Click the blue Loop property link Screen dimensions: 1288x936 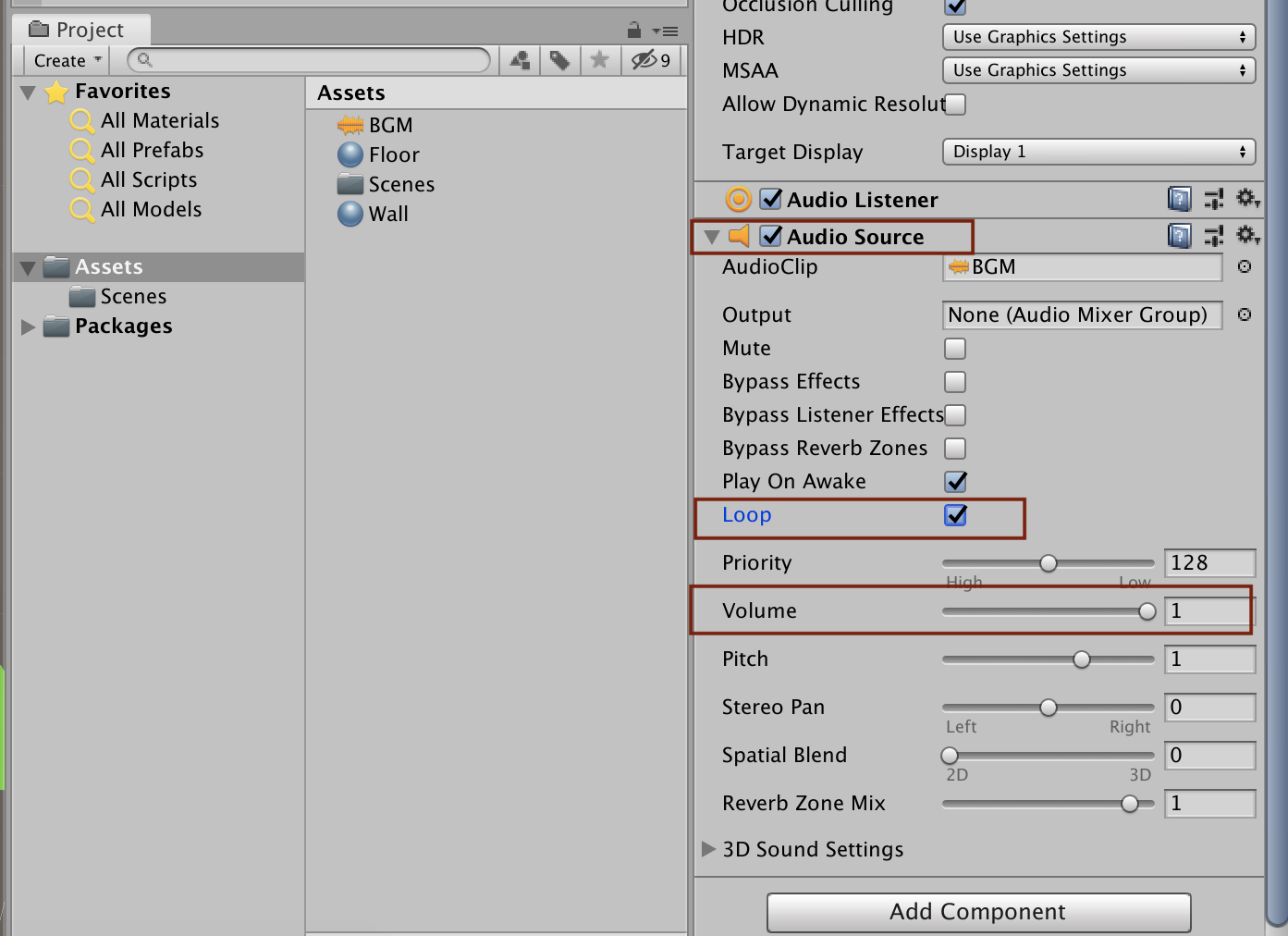click(746, 515)
